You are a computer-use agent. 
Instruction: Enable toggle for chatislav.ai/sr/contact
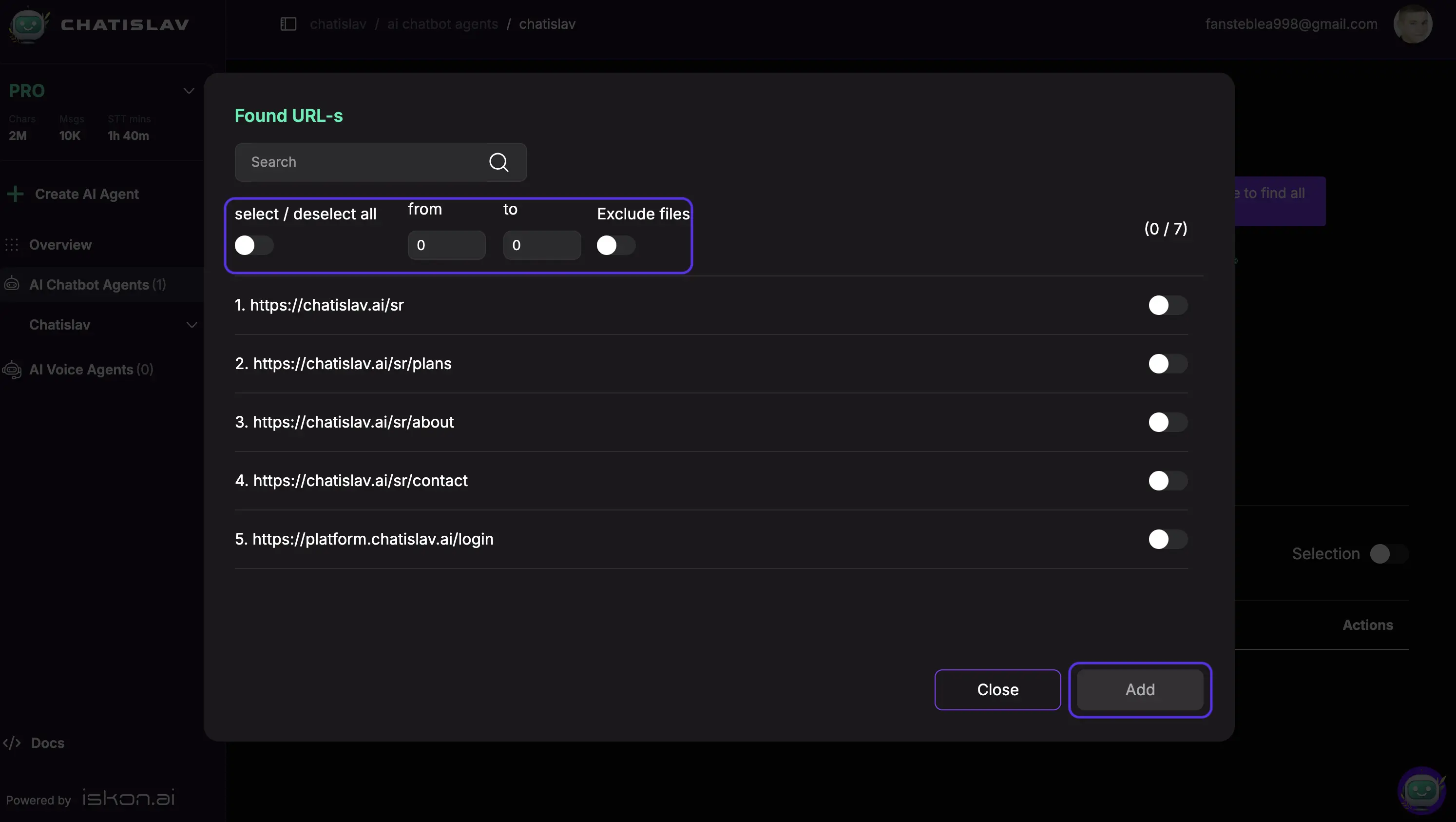click(1168, 481)
